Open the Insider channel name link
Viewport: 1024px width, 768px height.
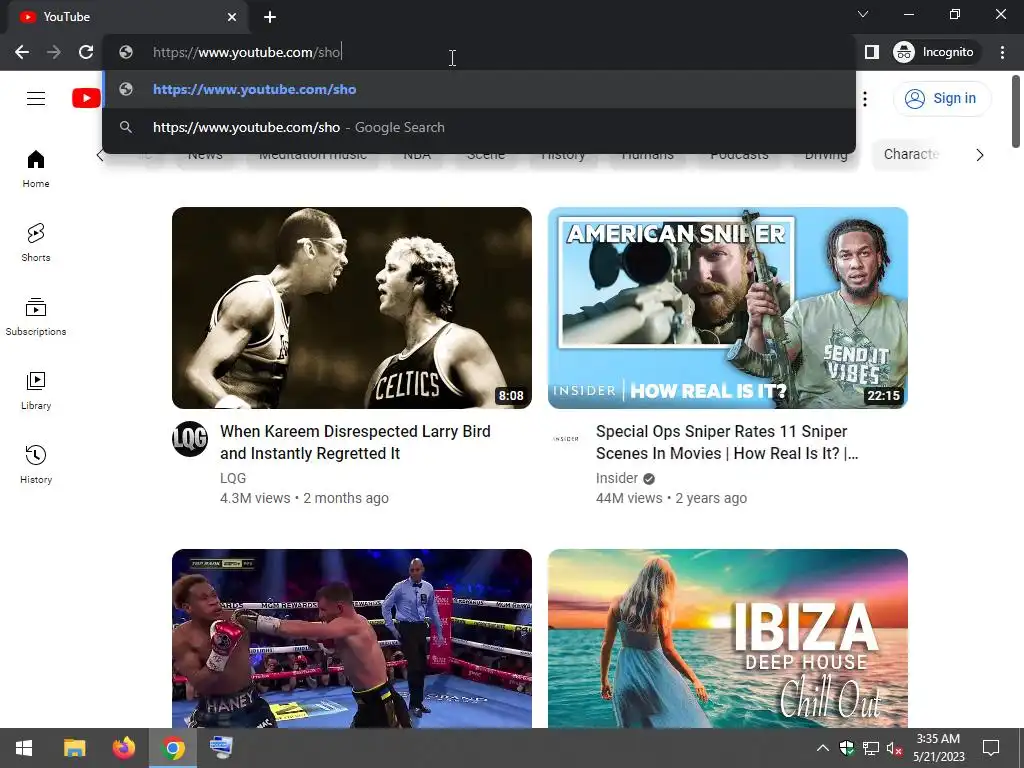616,478
